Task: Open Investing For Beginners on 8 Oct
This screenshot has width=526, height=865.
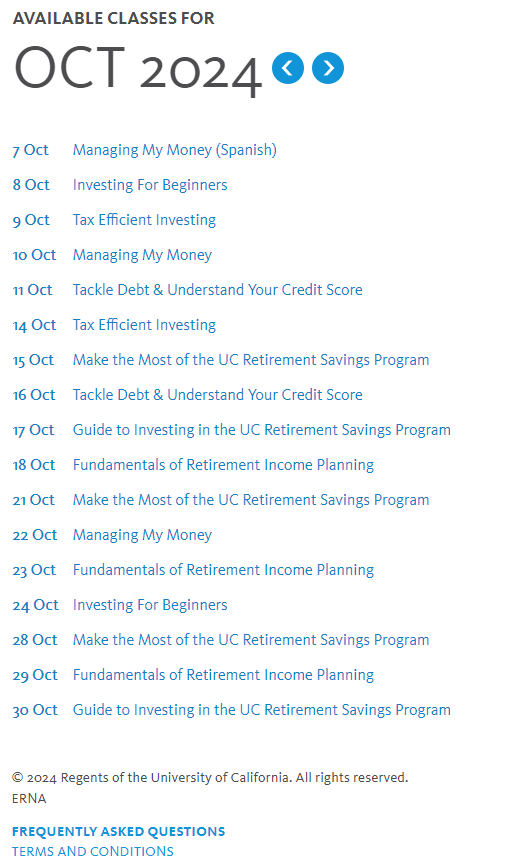Action: [x=150, y=185]
